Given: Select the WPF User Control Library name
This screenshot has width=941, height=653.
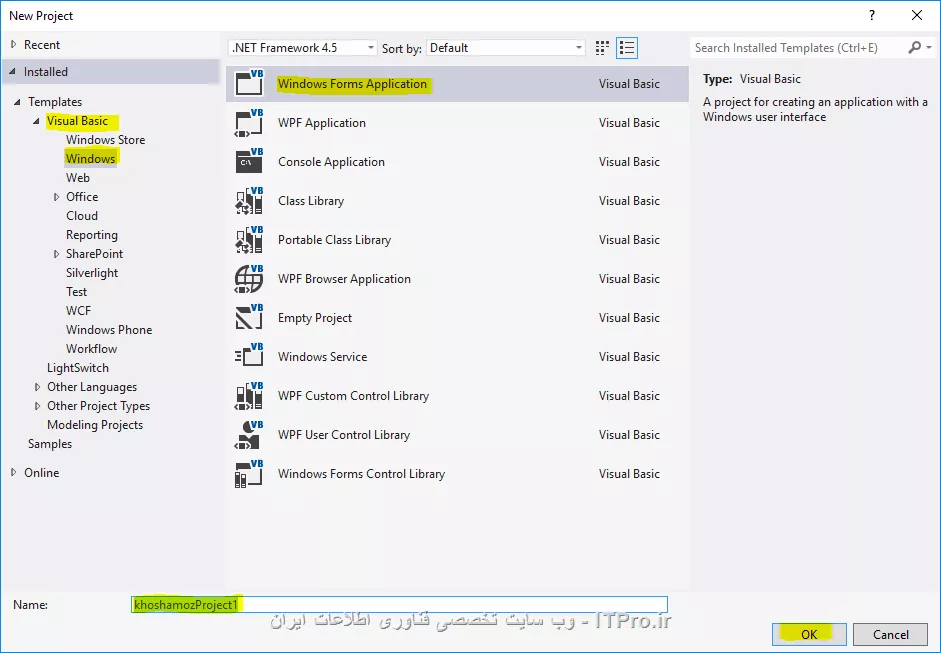Looking at the screenshot, I should (344, 435).
